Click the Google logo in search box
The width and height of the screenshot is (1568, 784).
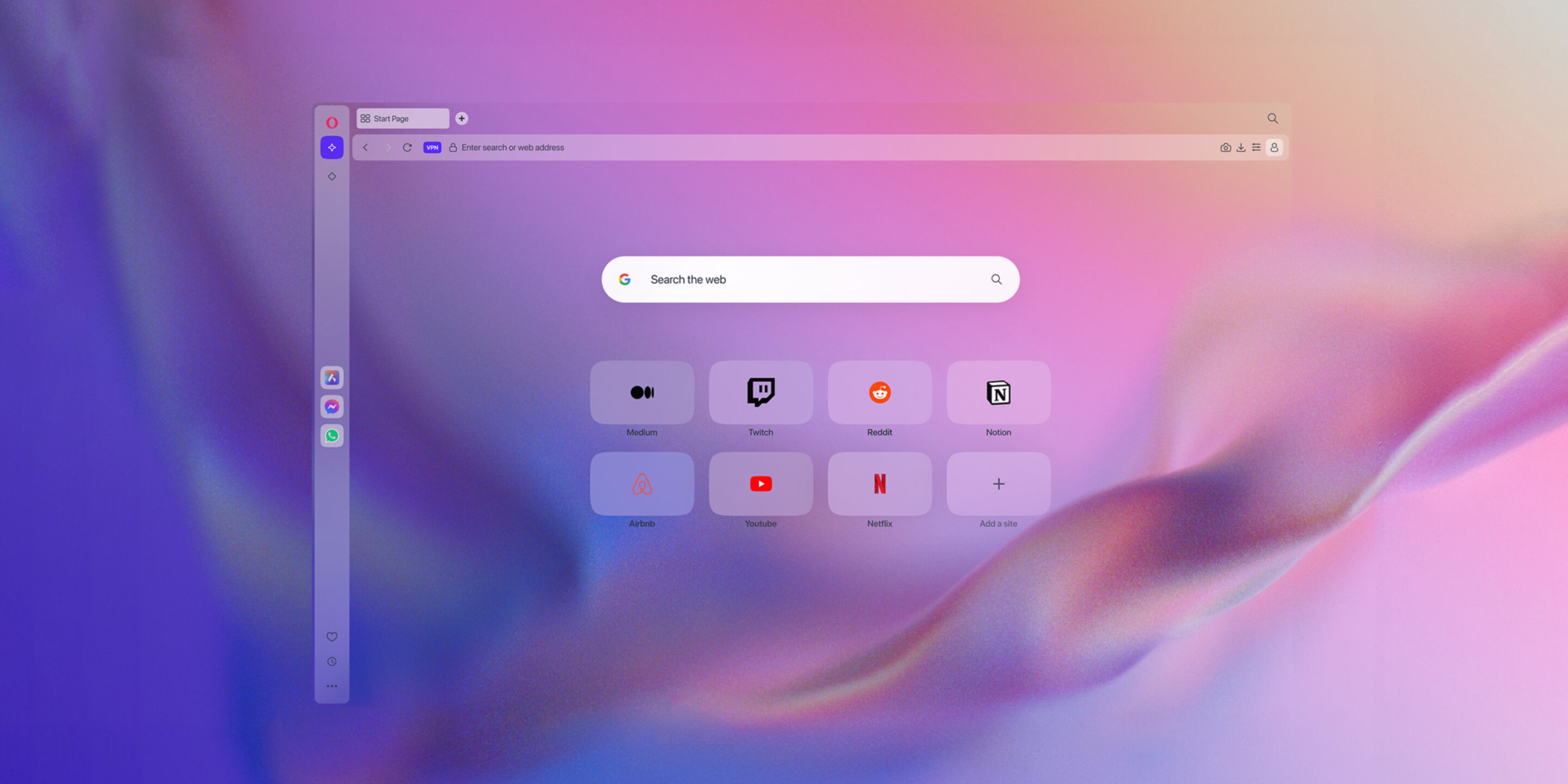625,279
